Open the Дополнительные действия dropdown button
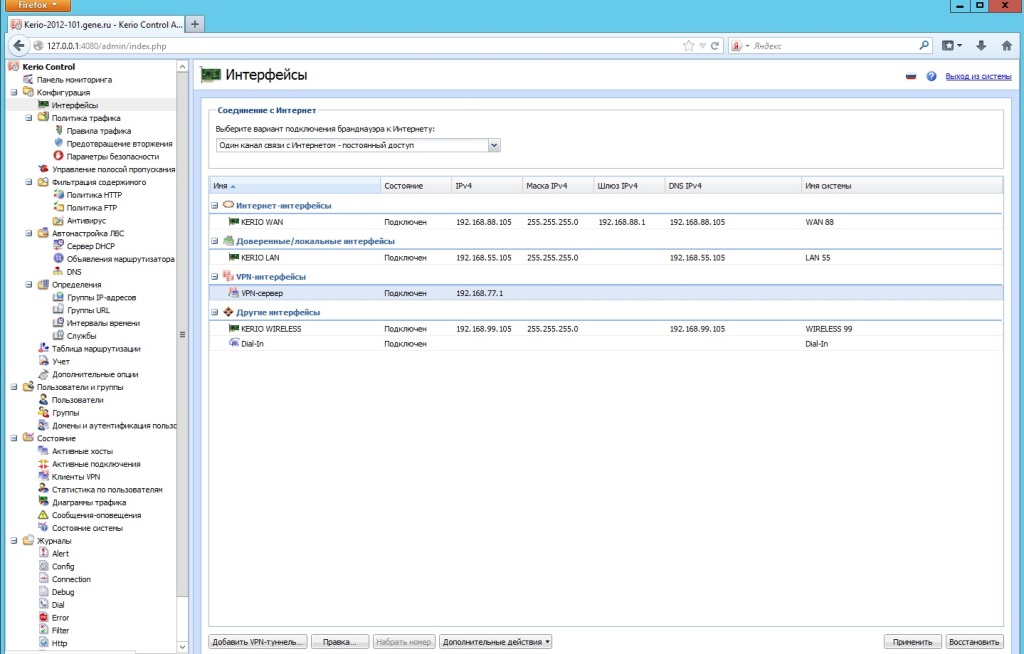 pyautogui.click(x=496, y=641)
